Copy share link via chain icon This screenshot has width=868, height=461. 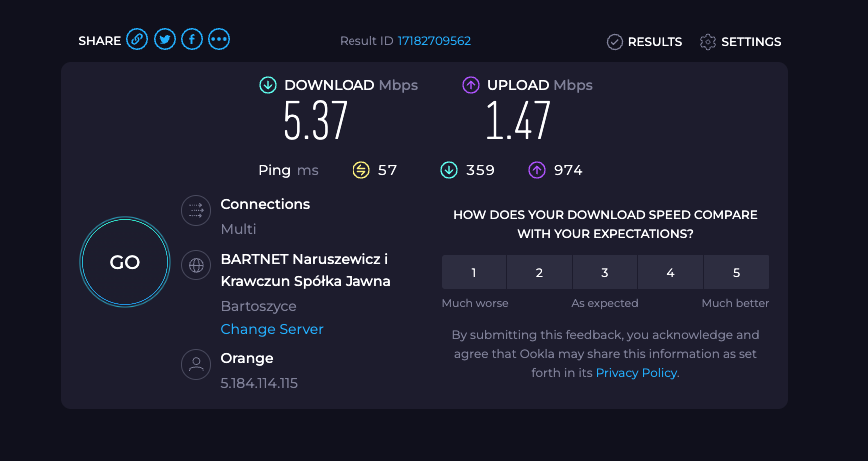[x=137, y=40]
